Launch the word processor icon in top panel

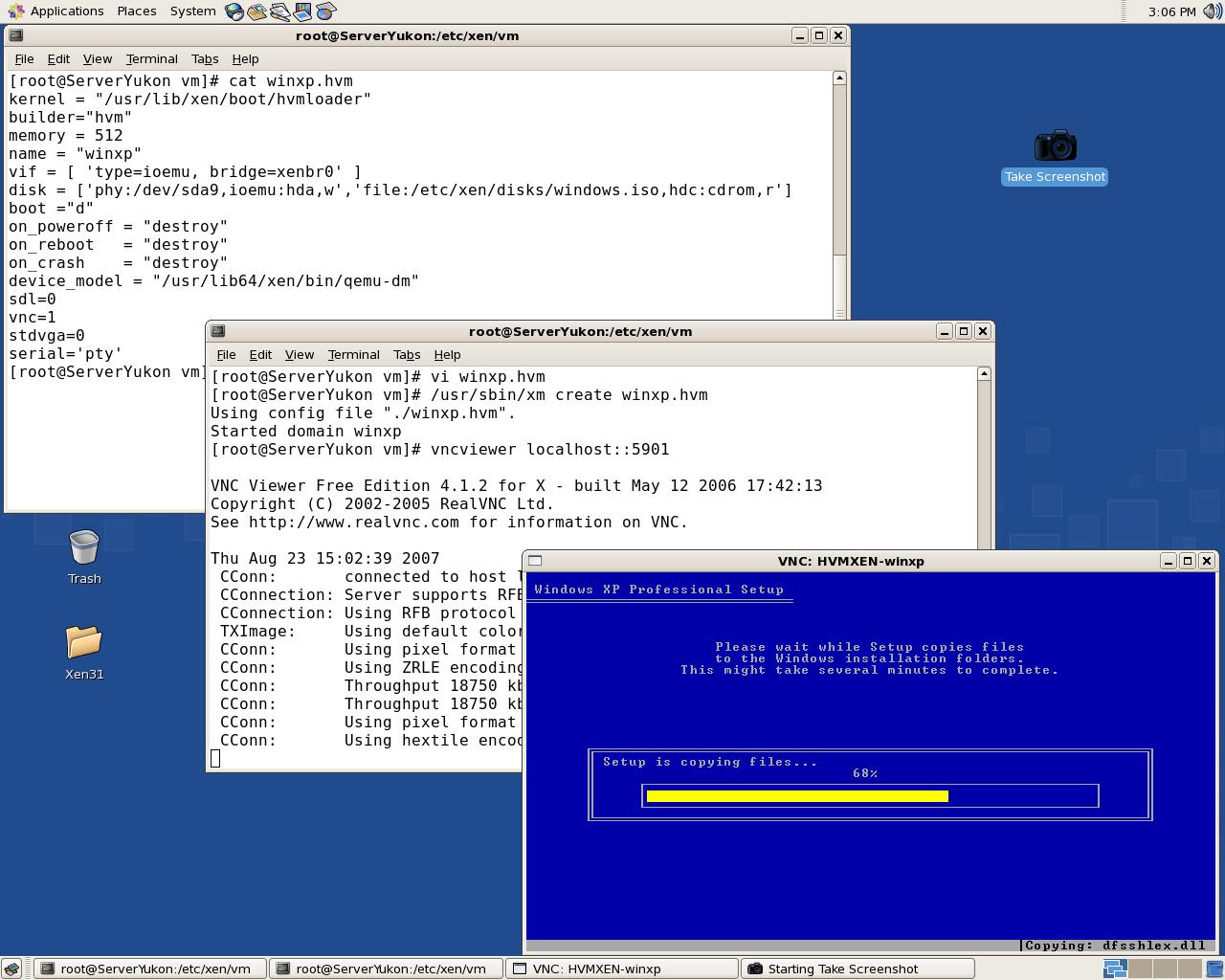[279, 11]
